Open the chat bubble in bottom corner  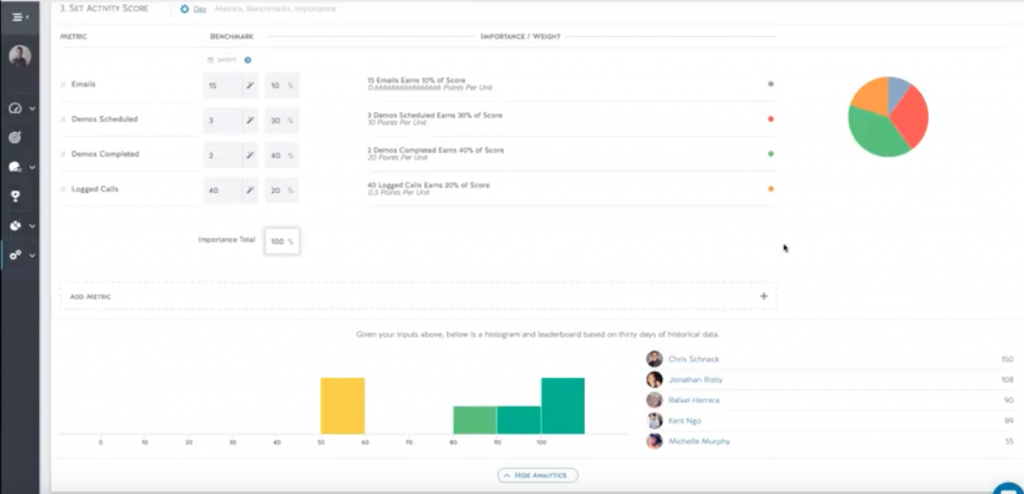pyautogui.click(x=1010, y=487)
